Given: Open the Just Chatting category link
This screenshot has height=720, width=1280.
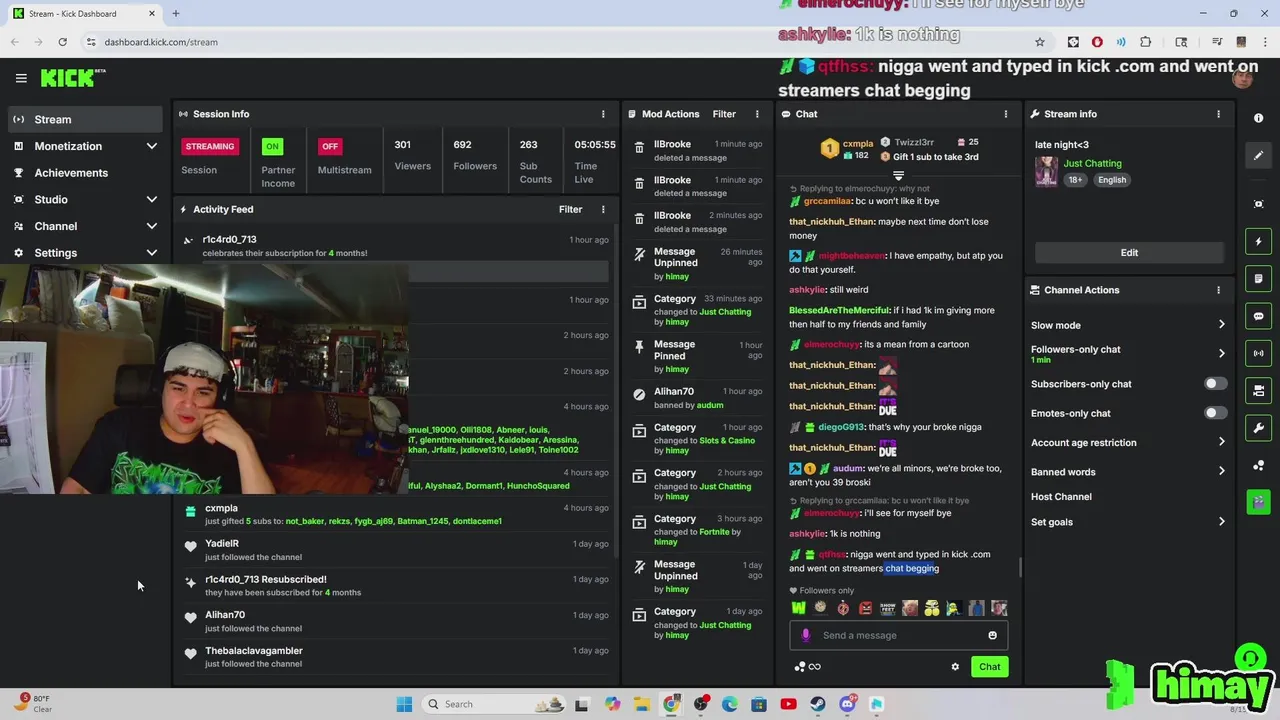Looking at the screenshot, I should pyautogui.click(x=1092, y=163).
